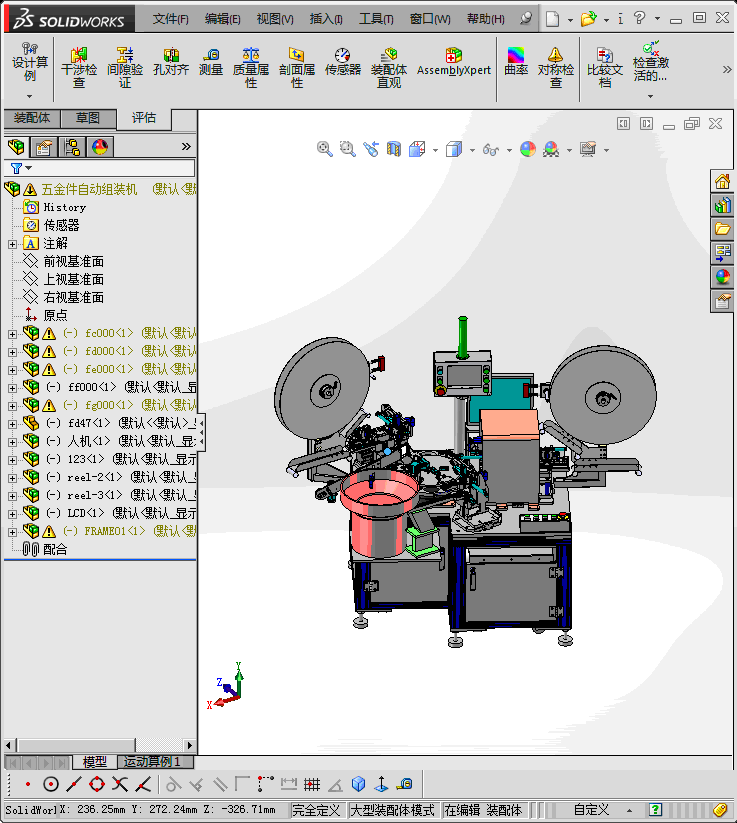Select the Hole Alignment (孔对齐) tool

pyautogui.click(x=171, y=62)
